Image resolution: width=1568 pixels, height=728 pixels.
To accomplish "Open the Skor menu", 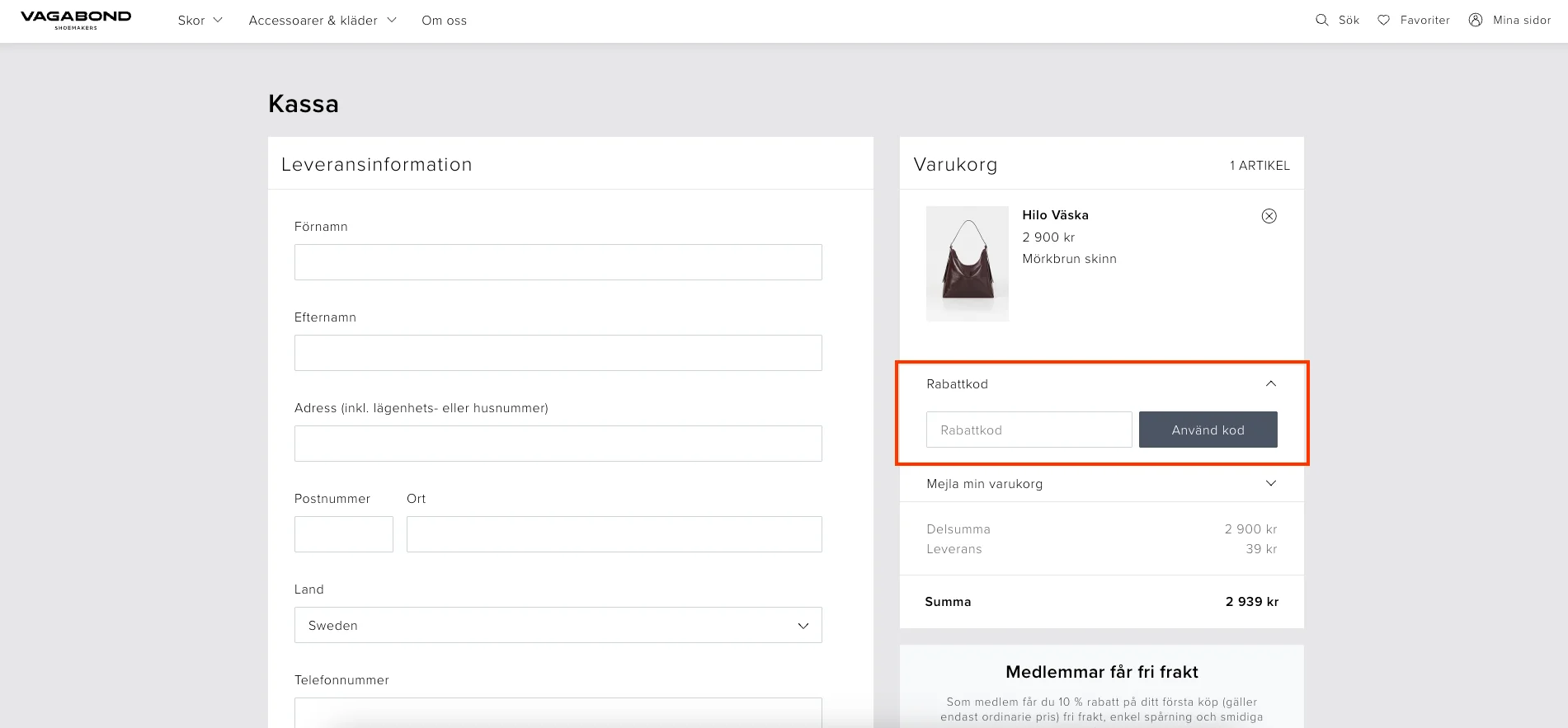I will (x=200, y=20).
